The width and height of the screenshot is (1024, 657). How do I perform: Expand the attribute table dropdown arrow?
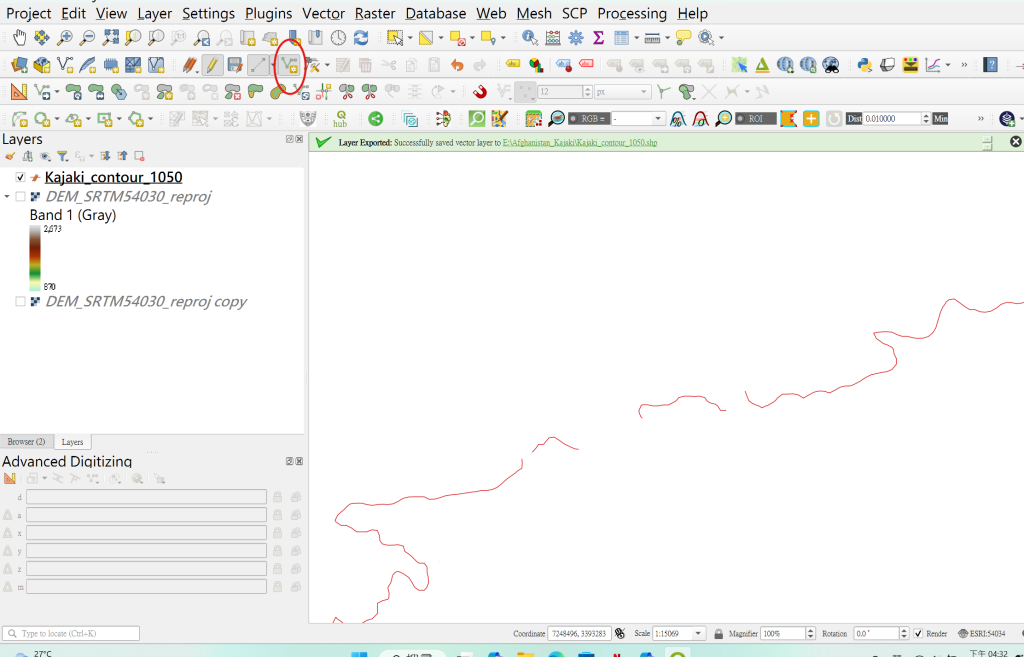(636, 38)
